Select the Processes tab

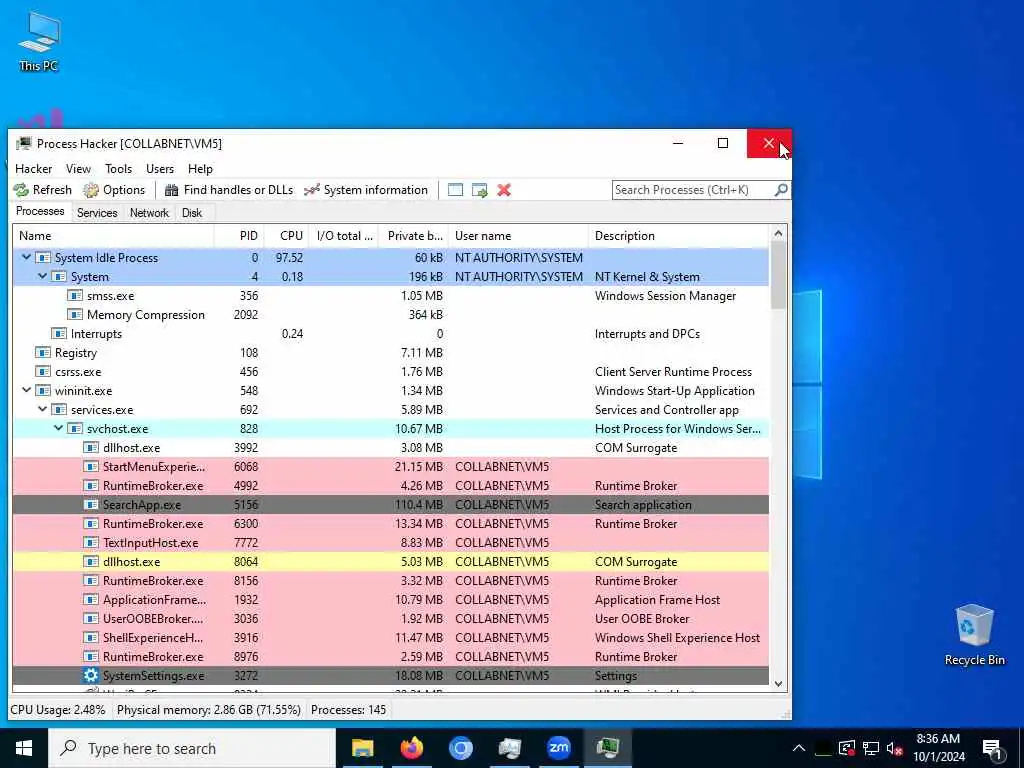(x=40, y=212)
